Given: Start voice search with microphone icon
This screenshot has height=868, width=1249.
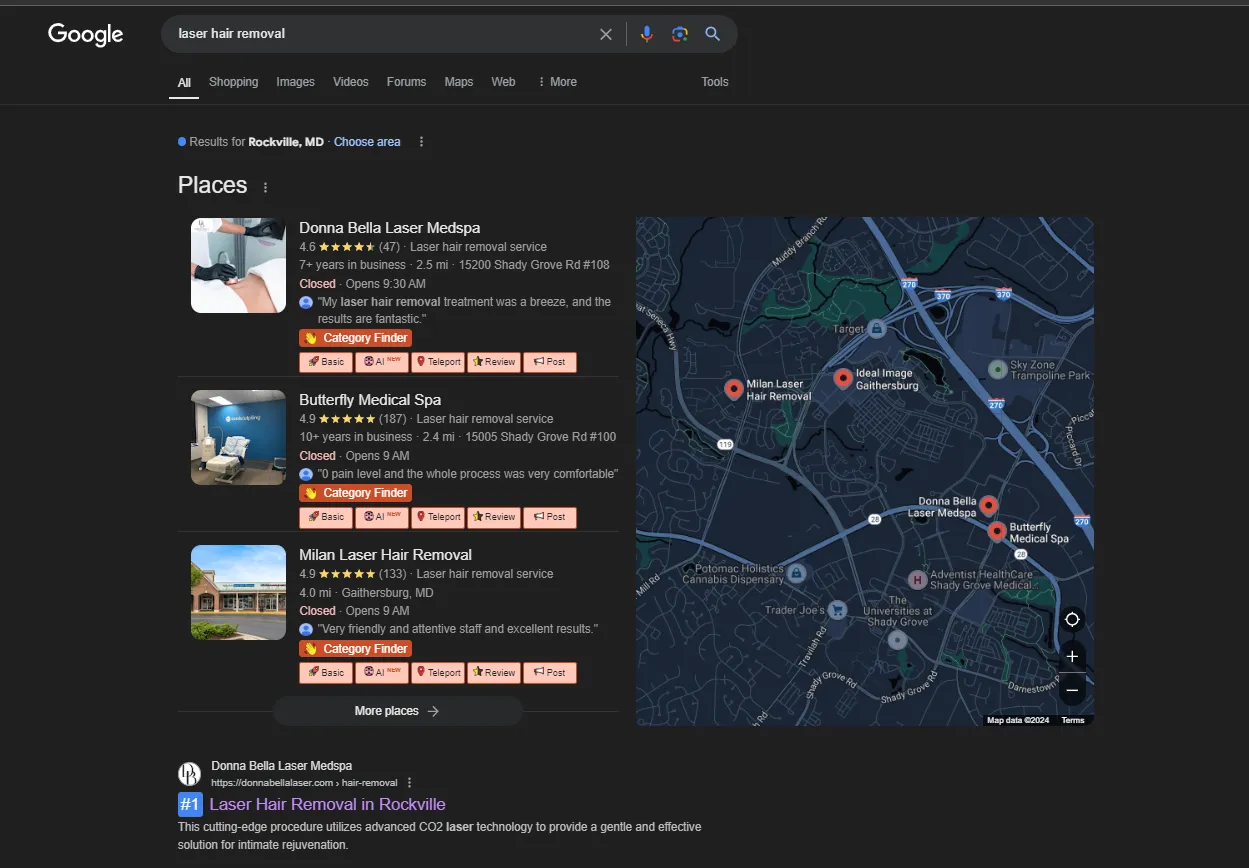Looking at the screenshot, I should point(647,34).
